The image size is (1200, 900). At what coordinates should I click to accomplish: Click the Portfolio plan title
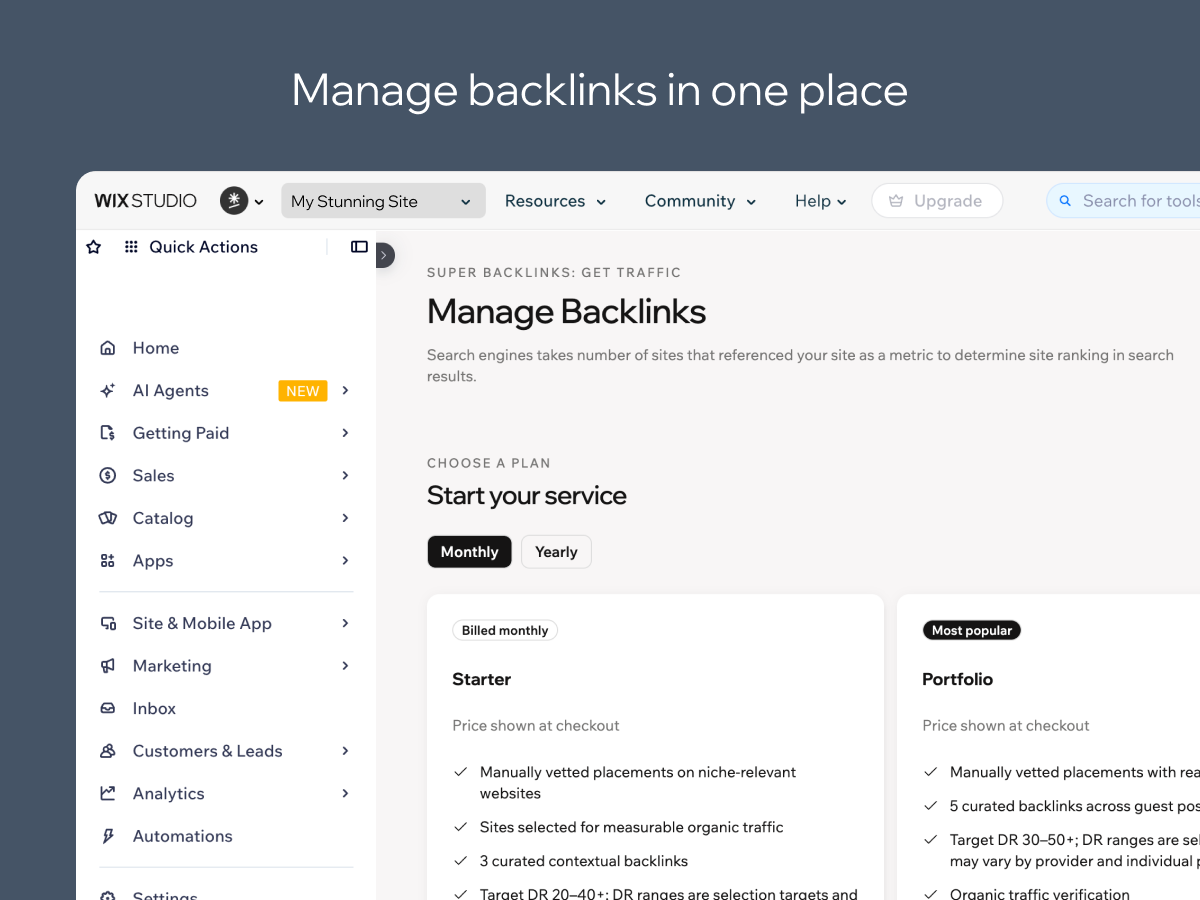[958, 679]
